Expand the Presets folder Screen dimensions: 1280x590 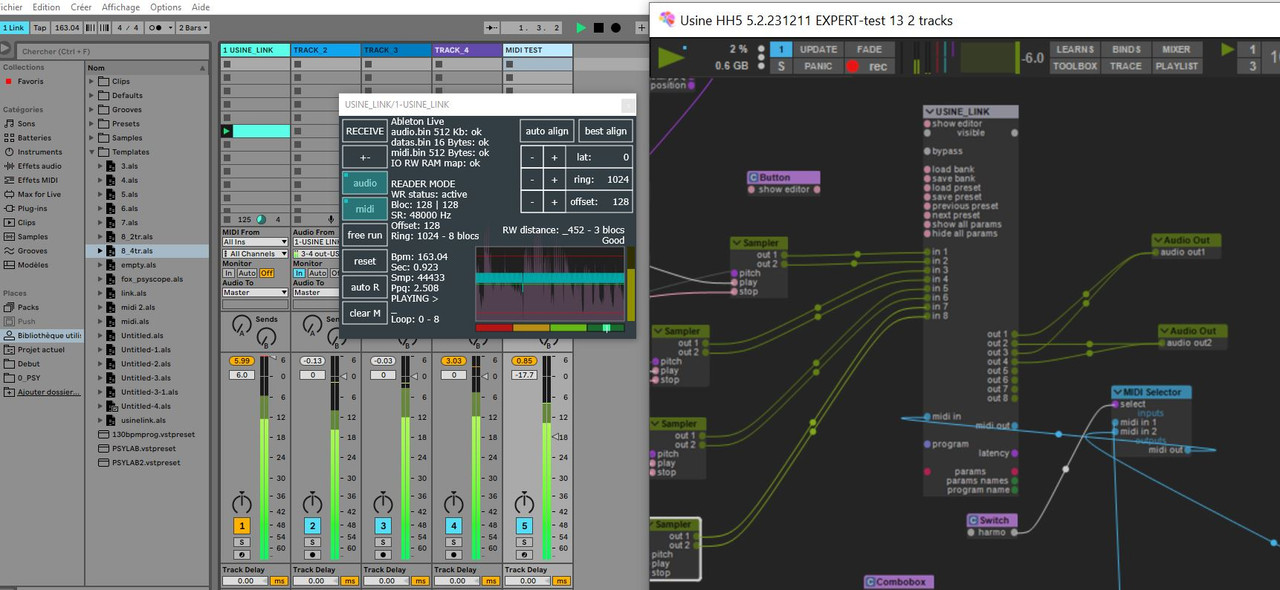(91, 124)
